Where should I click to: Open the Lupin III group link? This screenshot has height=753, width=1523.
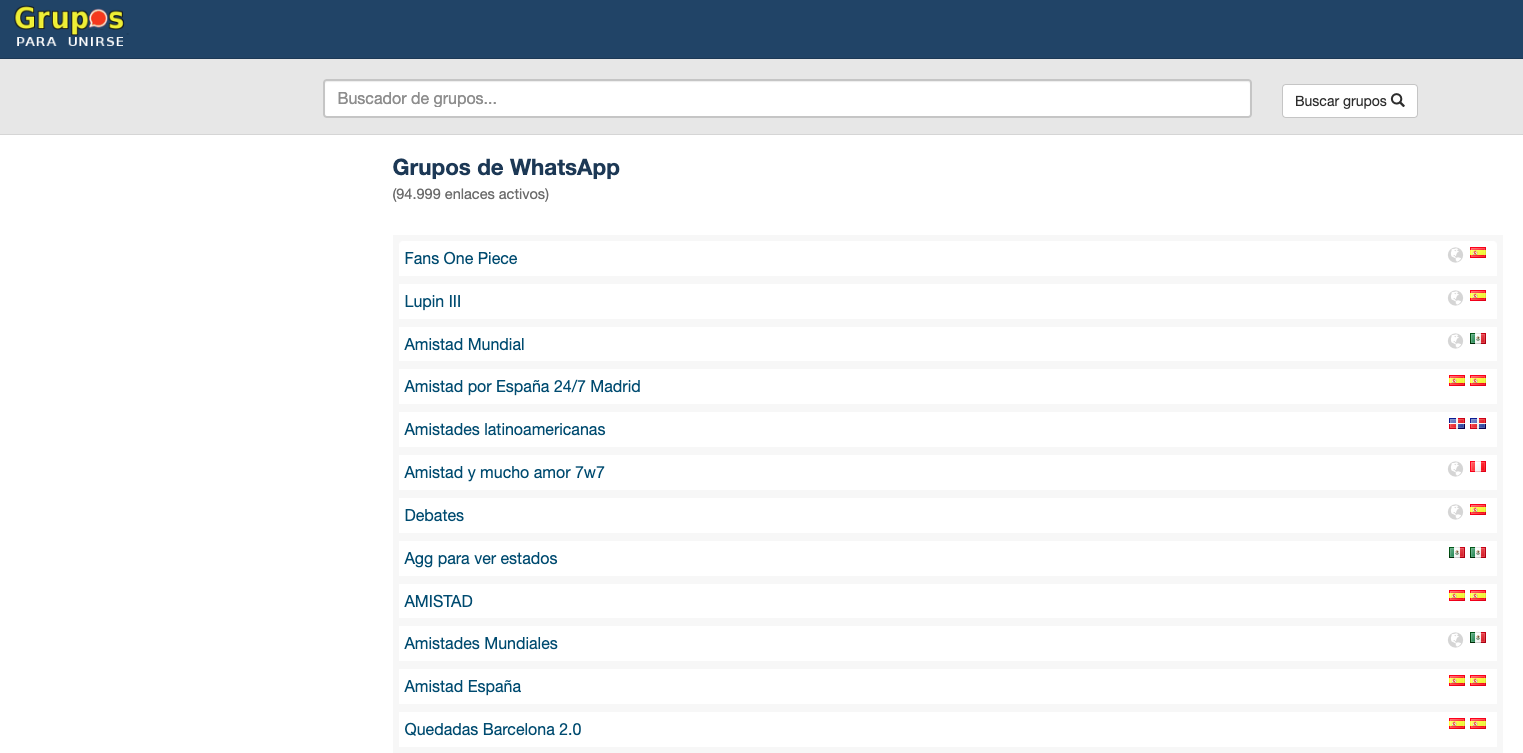coord(433,301)
